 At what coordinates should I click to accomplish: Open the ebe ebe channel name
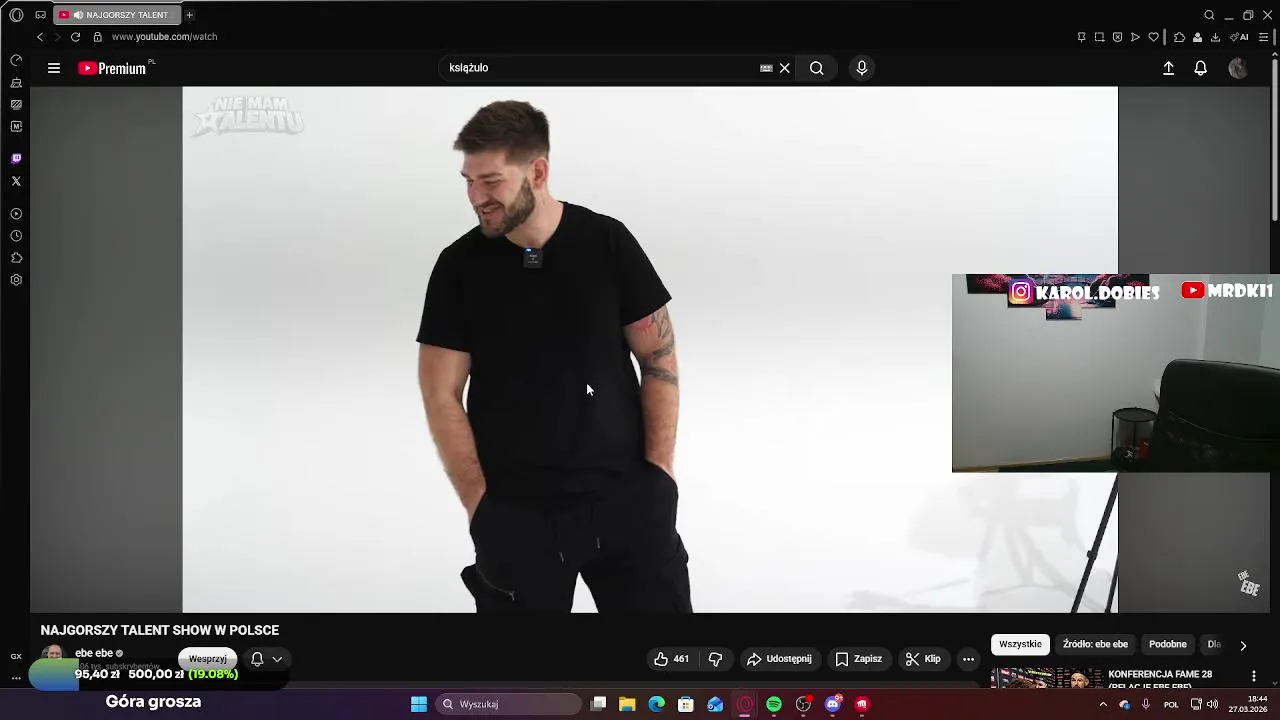tap(94, 653)
